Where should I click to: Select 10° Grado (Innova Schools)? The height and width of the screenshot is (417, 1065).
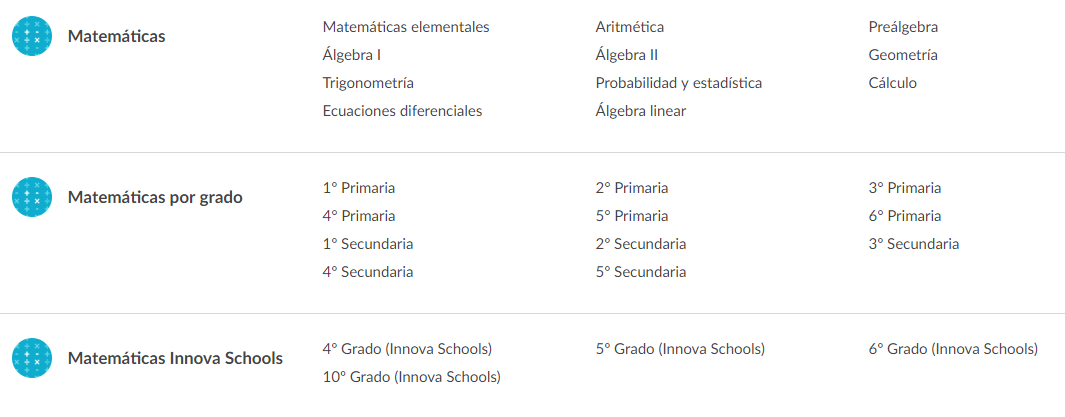(412, 377)
